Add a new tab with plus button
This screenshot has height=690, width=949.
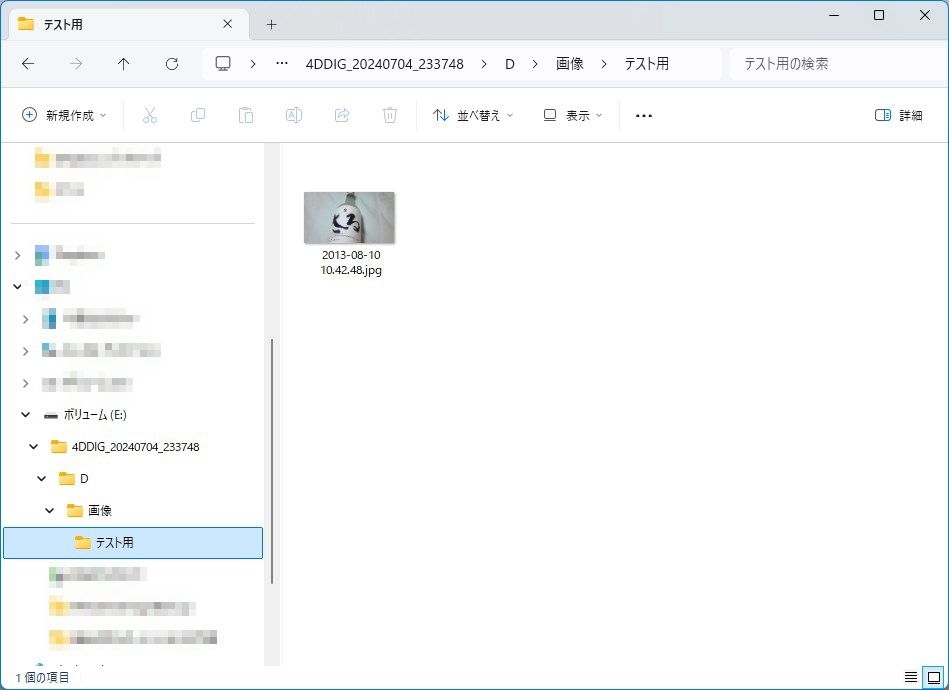pos(271,24)
